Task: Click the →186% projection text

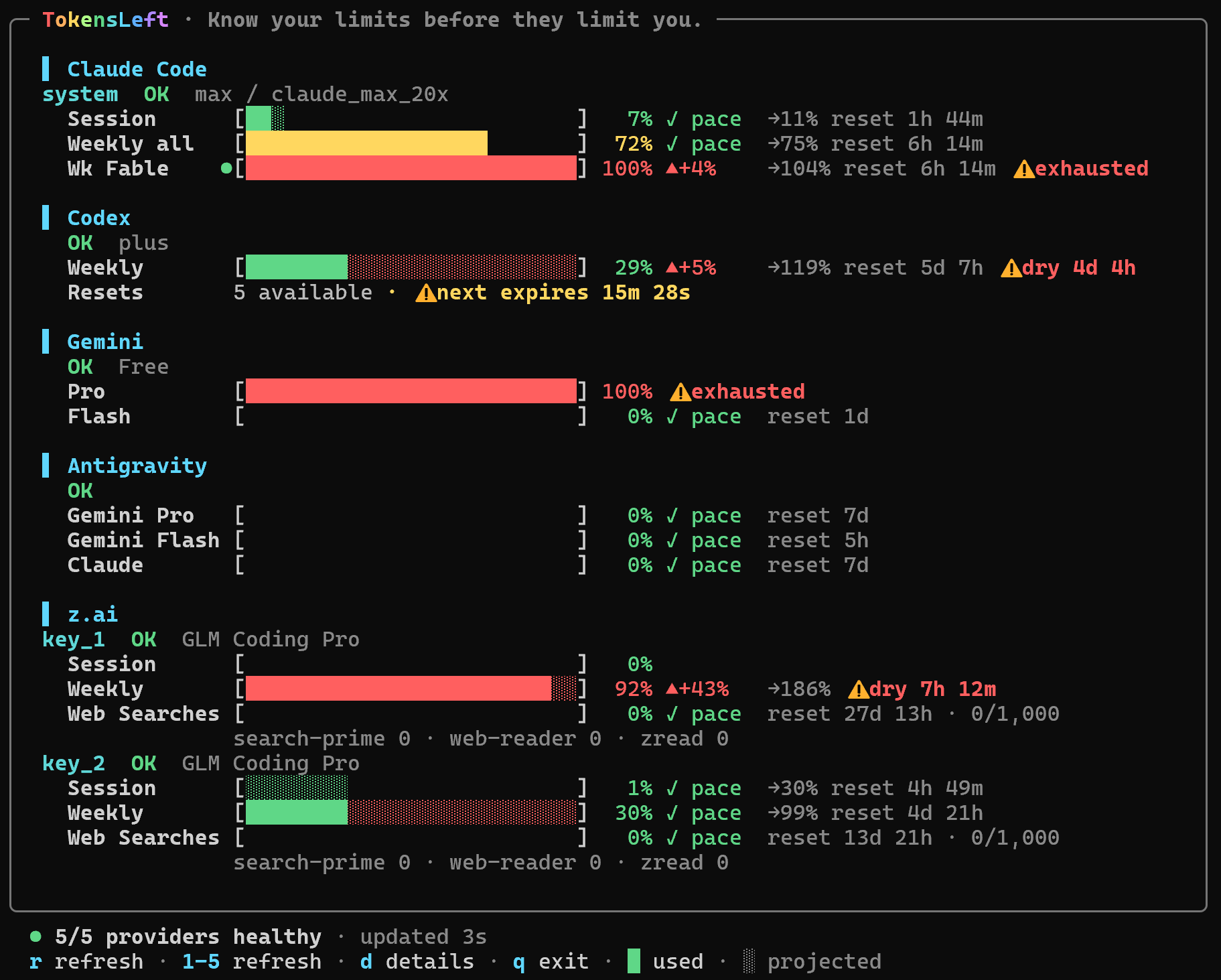Action: [x=799, y=689]
